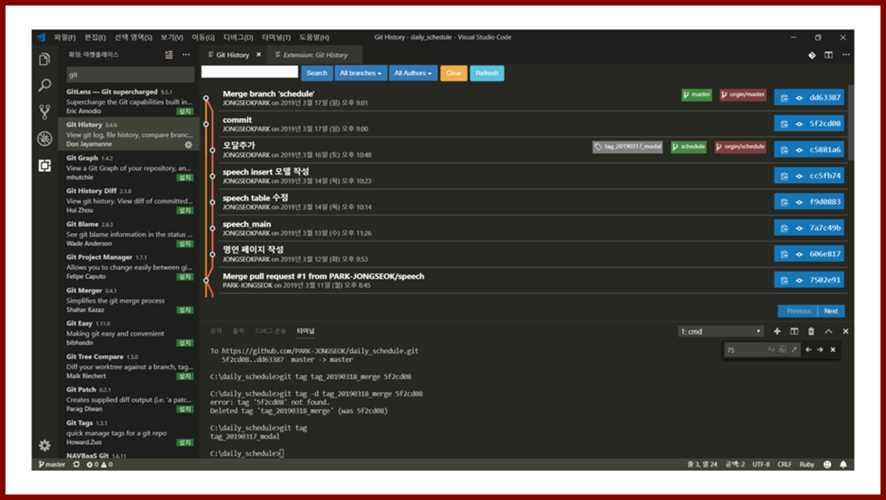This screenshot has height=500, width=886.
Task: Open the All Authors dropdown
Action: point(413,73)
